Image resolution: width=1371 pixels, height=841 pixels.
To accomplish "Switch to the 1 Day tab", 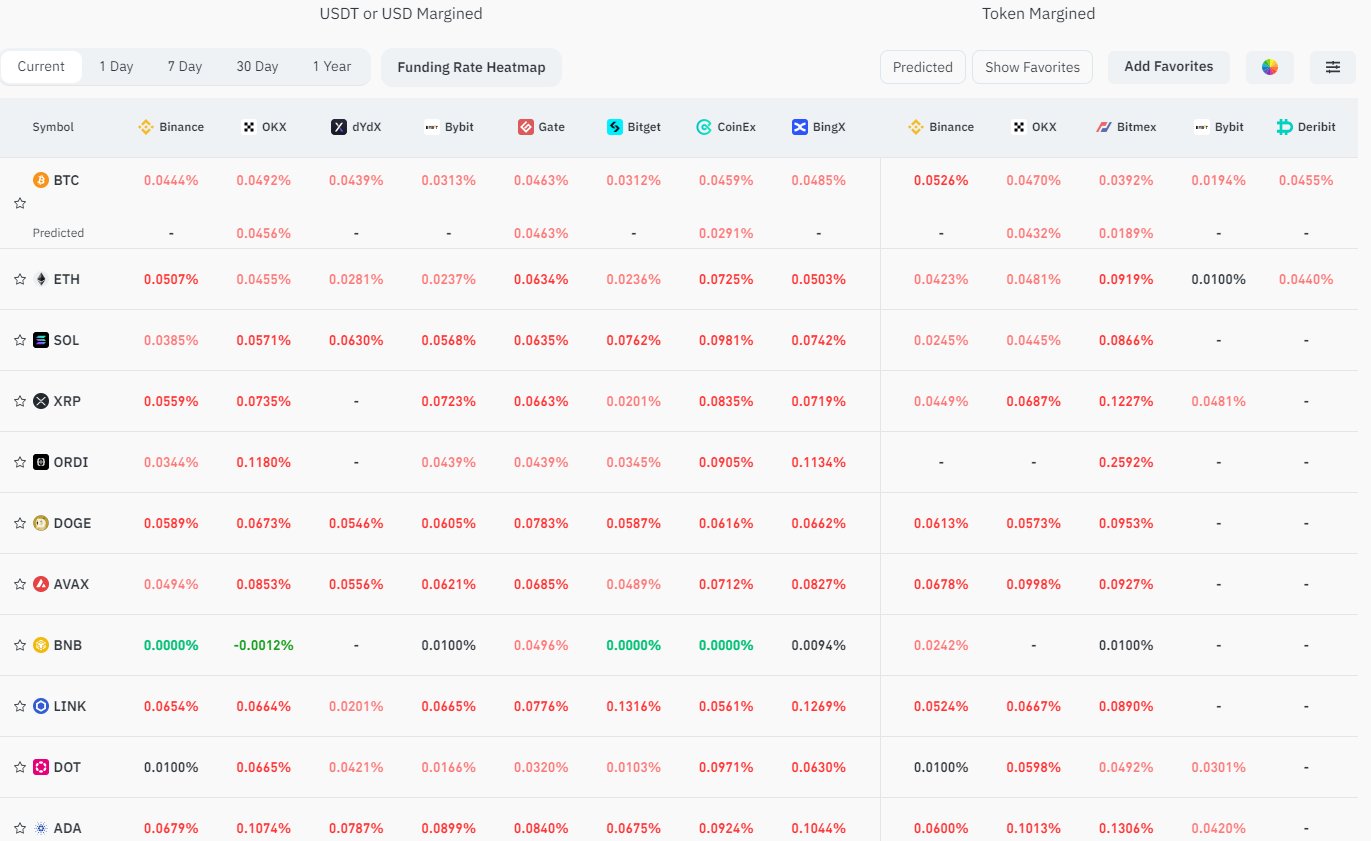I will (116, 66).
